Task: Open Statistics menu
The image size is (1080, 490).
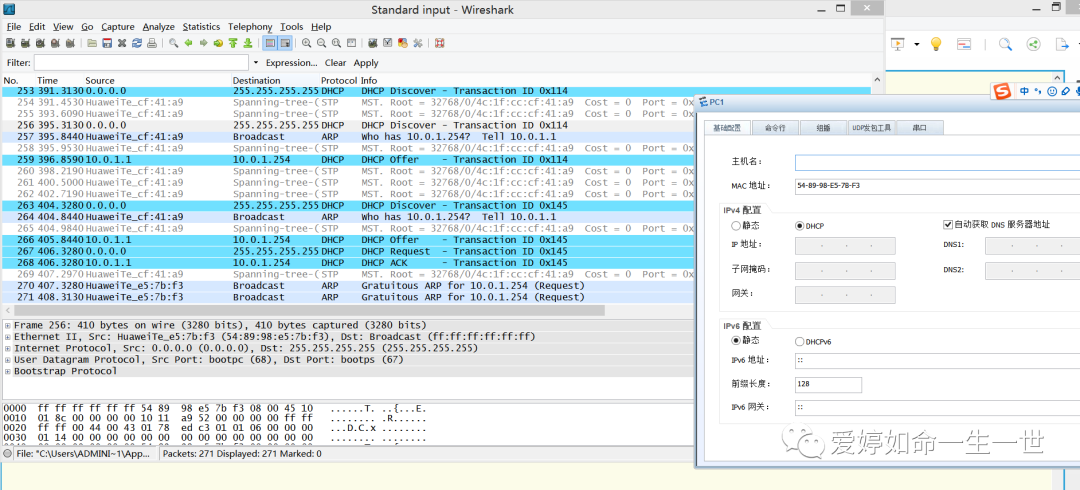Action: point(201,27)
